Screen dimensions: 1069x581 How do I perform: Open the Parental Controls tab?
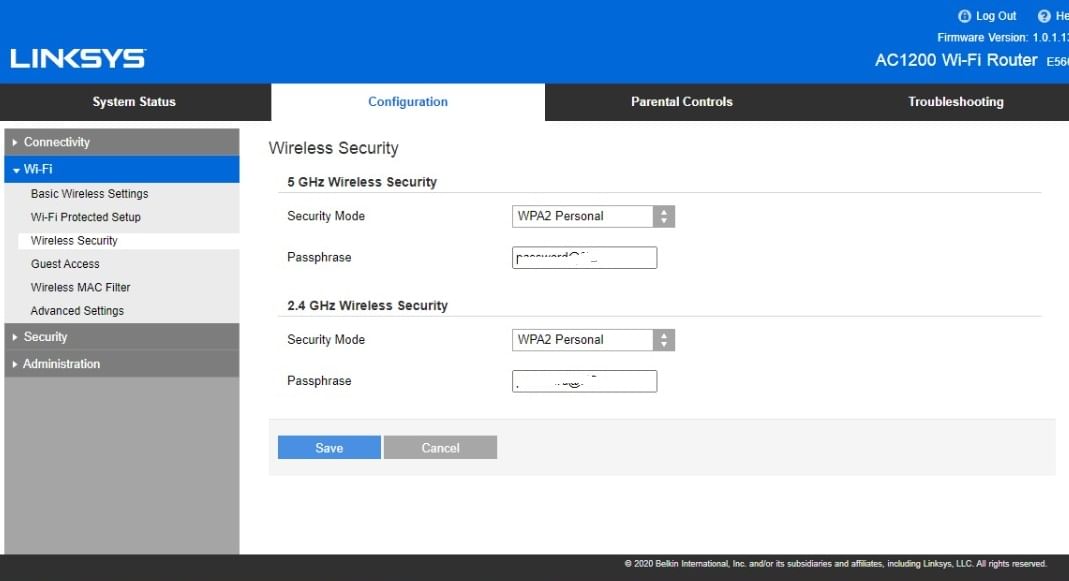[681, 102]
